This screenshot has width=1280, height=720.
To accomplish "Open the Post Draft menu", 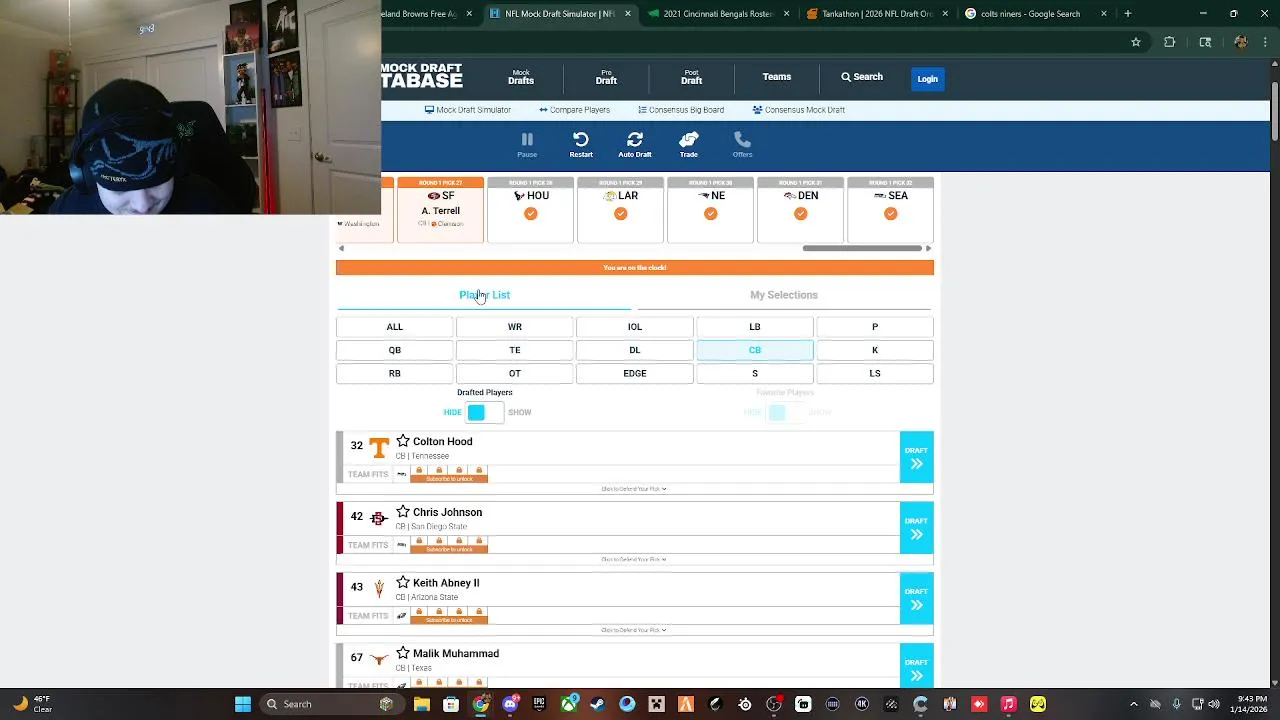I will 691,77.
